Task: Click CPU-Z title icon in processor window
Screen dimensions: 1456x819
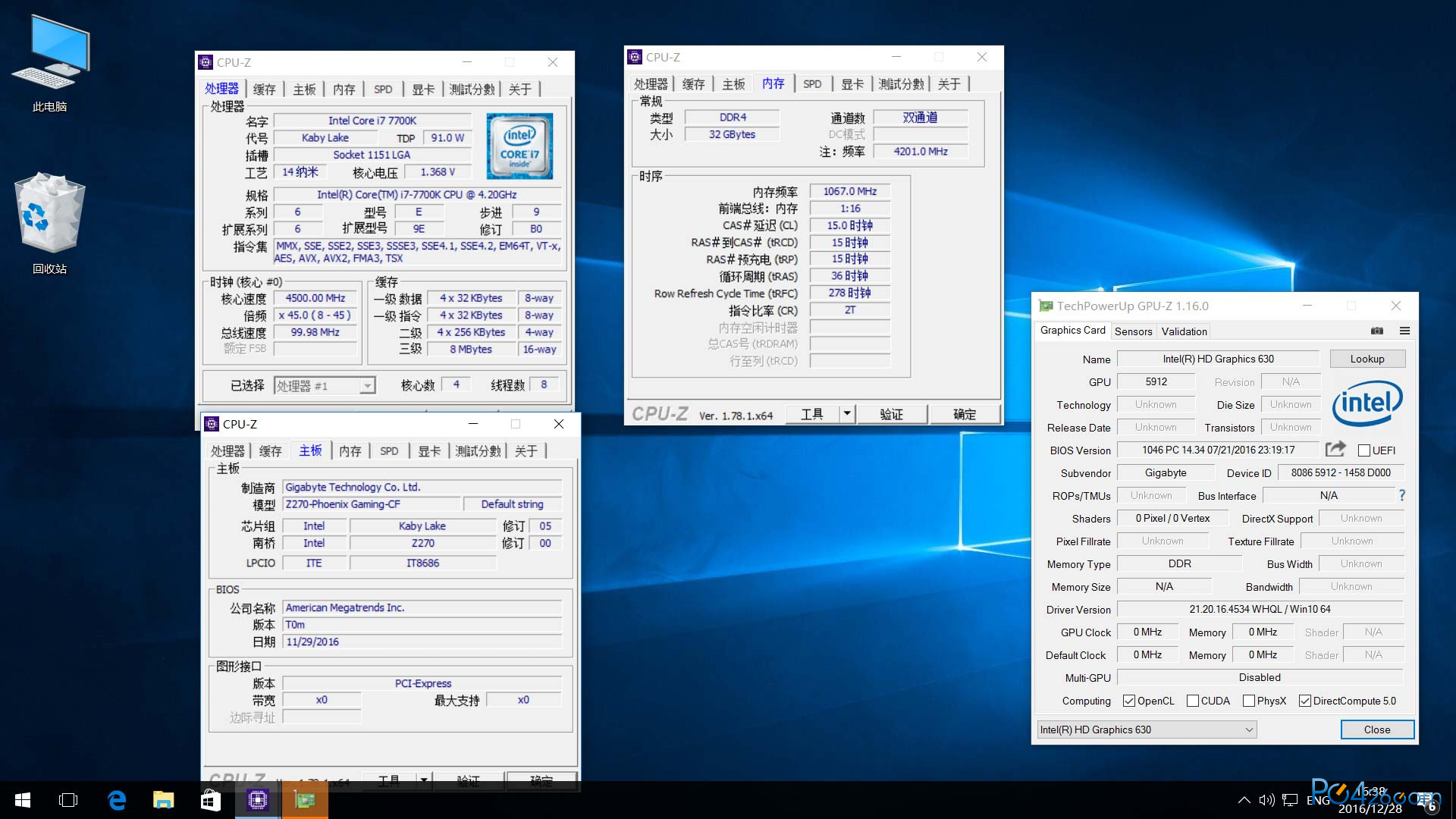Action: [x=206, y=62]
